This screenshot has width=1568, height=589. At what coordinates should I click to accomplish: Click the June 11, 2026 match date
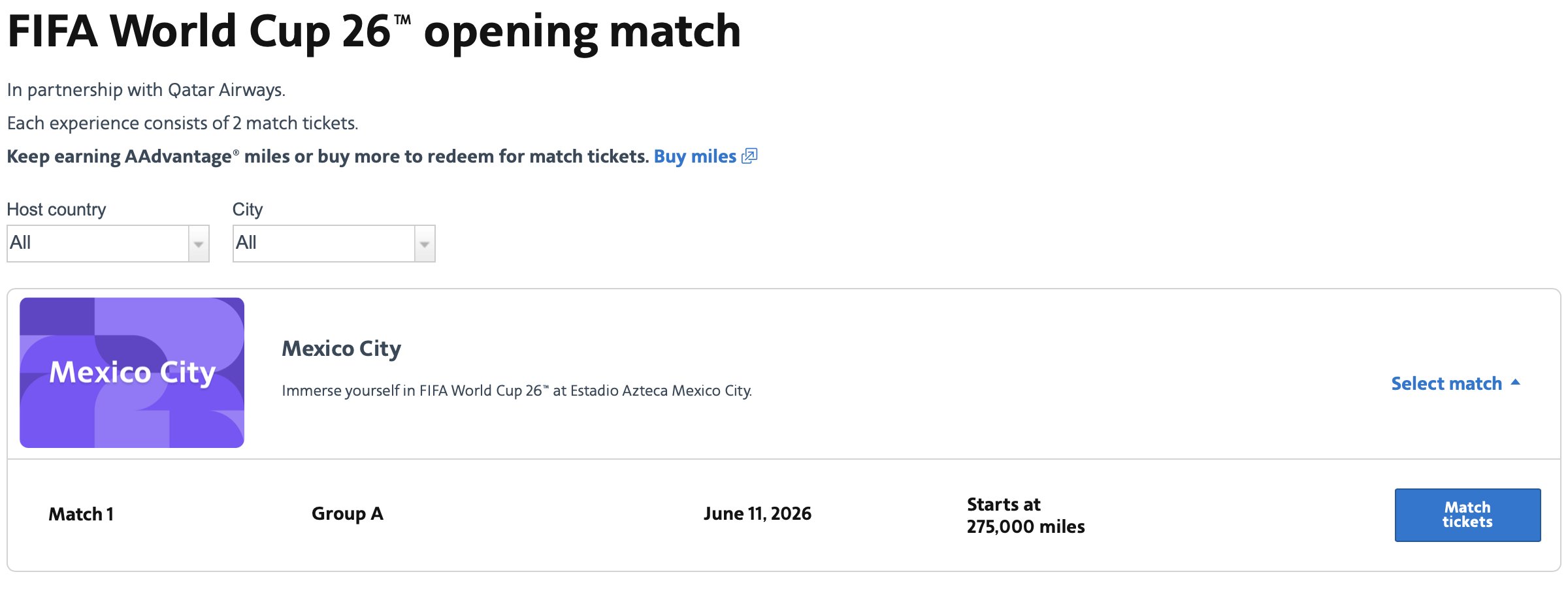coord(757,514)
